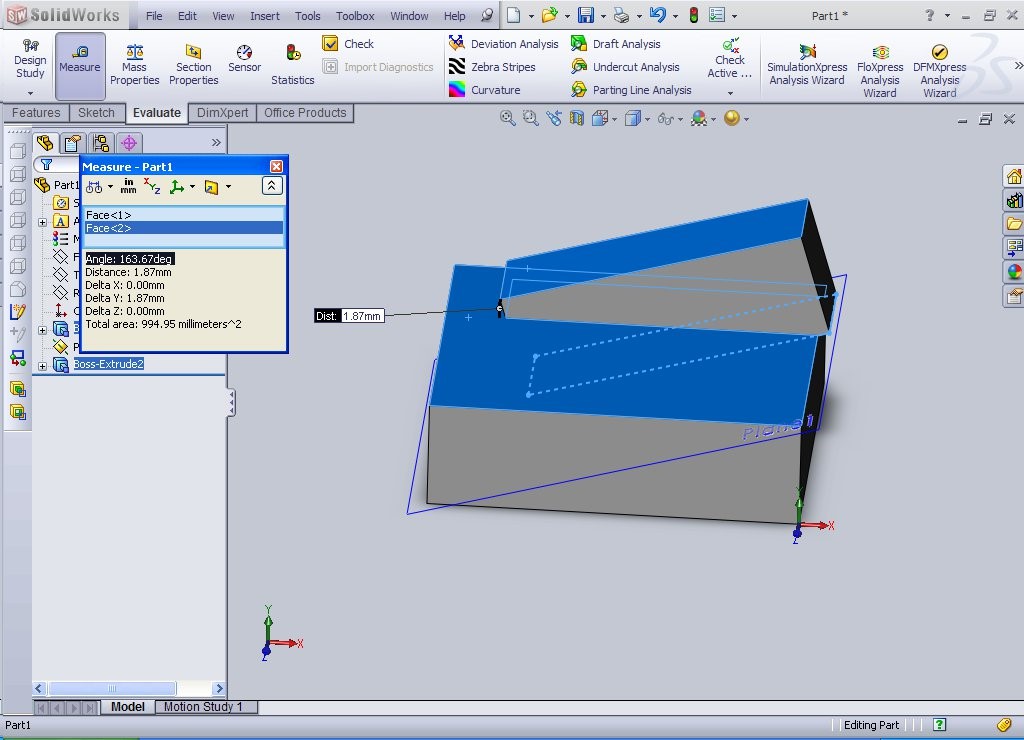1024x740 pixels.
Task: Launch DFMXpress Analysis Wizard
Action: [x=940, y=71]
